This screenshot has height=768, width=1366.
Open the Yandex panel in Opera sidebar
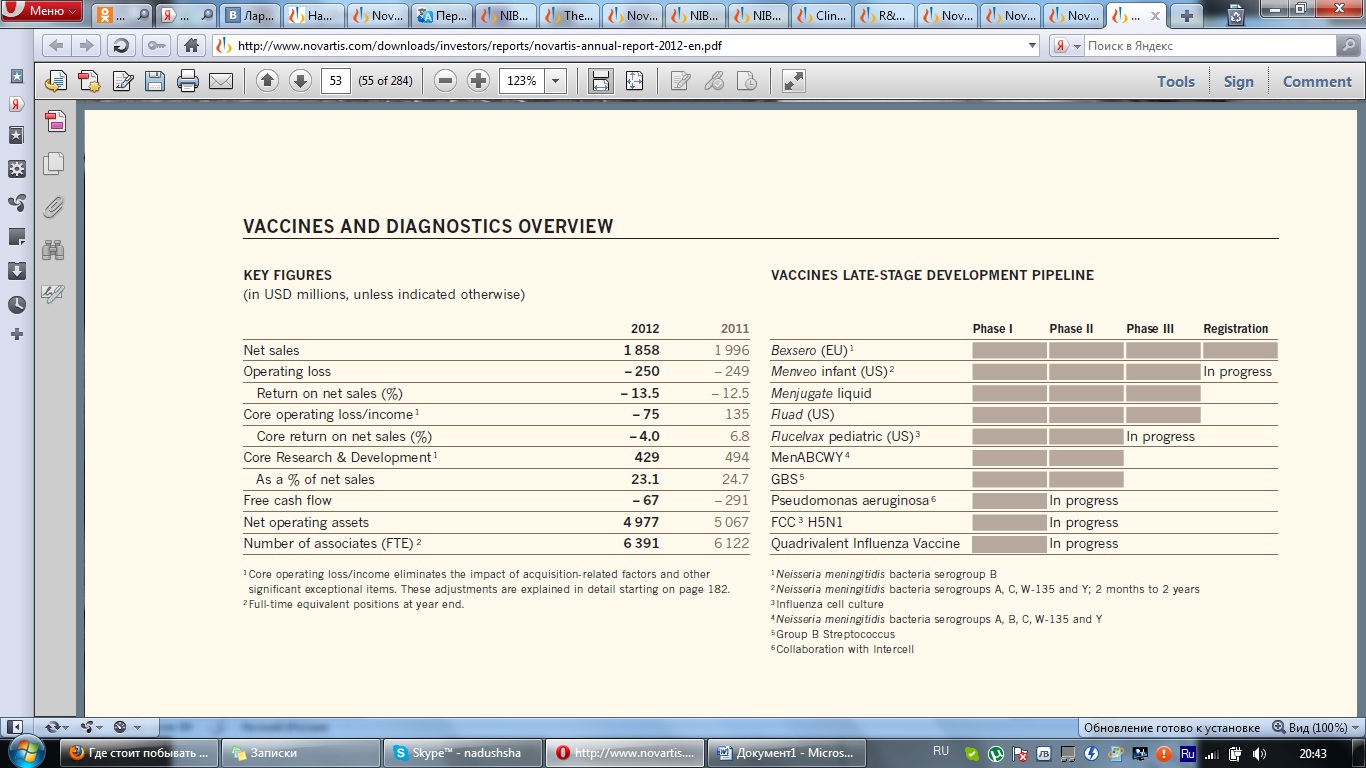pyautogui.click(x=17, y=104)
